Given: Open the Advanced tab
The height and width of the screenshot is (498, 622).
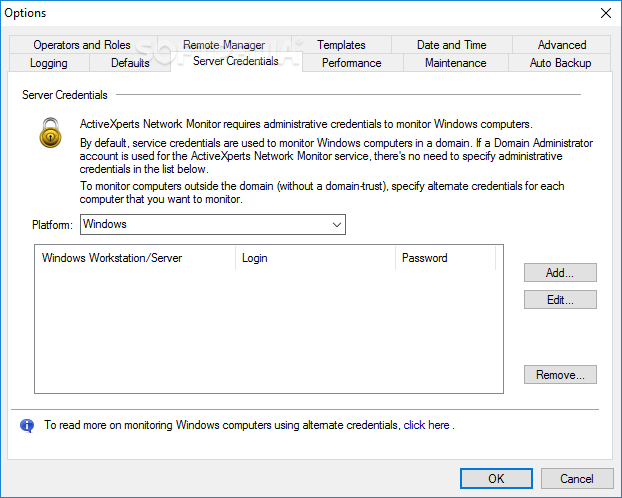Looking at the screenshot, I should click(562, 45).
